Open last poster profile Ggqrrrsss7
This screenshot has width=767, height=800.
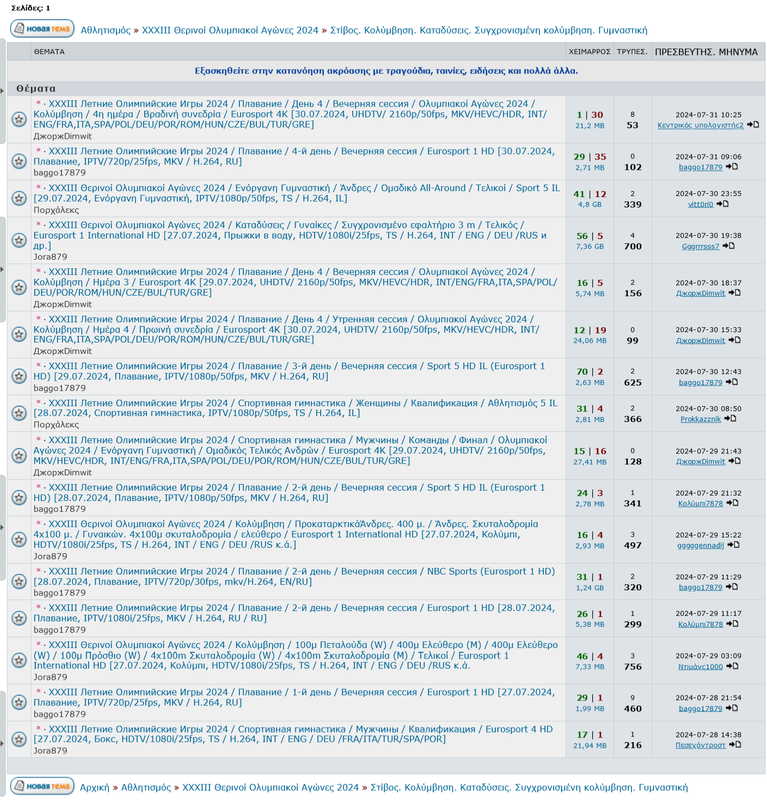pos(700,246)
